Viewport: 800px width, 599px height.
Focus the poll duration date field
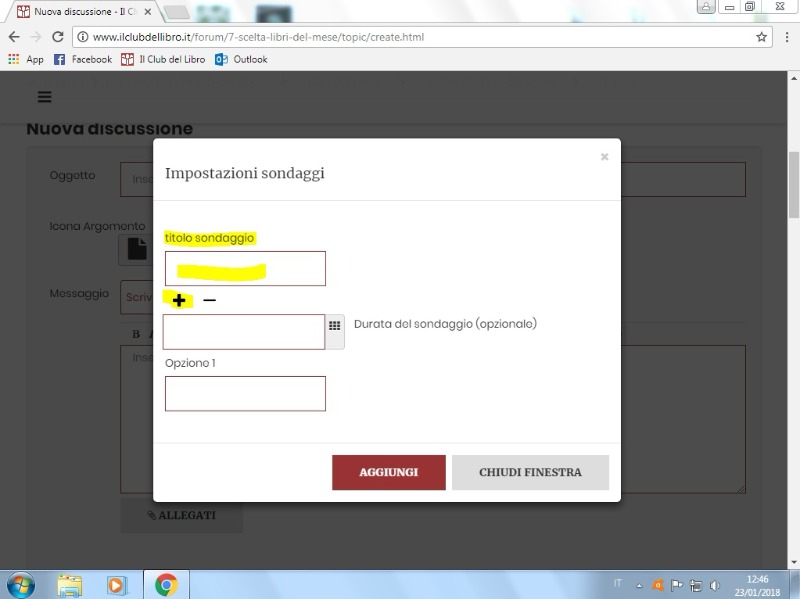[244, 332]
